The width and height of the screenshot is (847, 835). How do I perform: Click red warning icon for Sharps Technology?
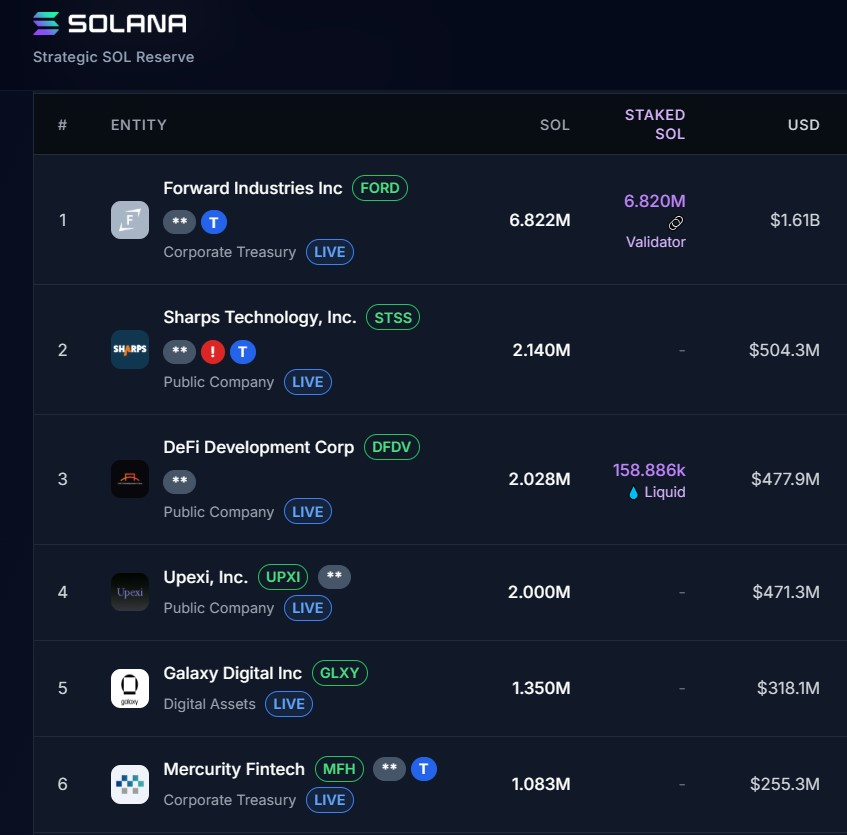213,351
